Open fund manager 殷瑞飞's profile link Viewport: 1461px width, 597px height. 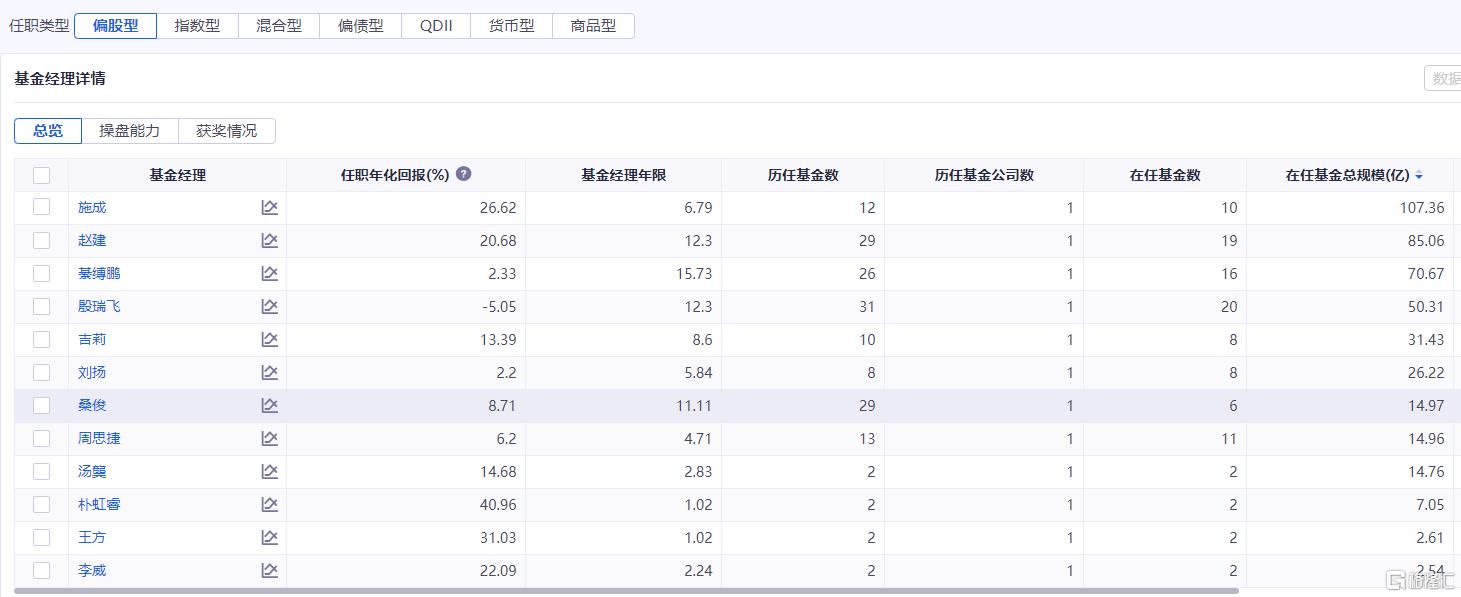point(99,306)
